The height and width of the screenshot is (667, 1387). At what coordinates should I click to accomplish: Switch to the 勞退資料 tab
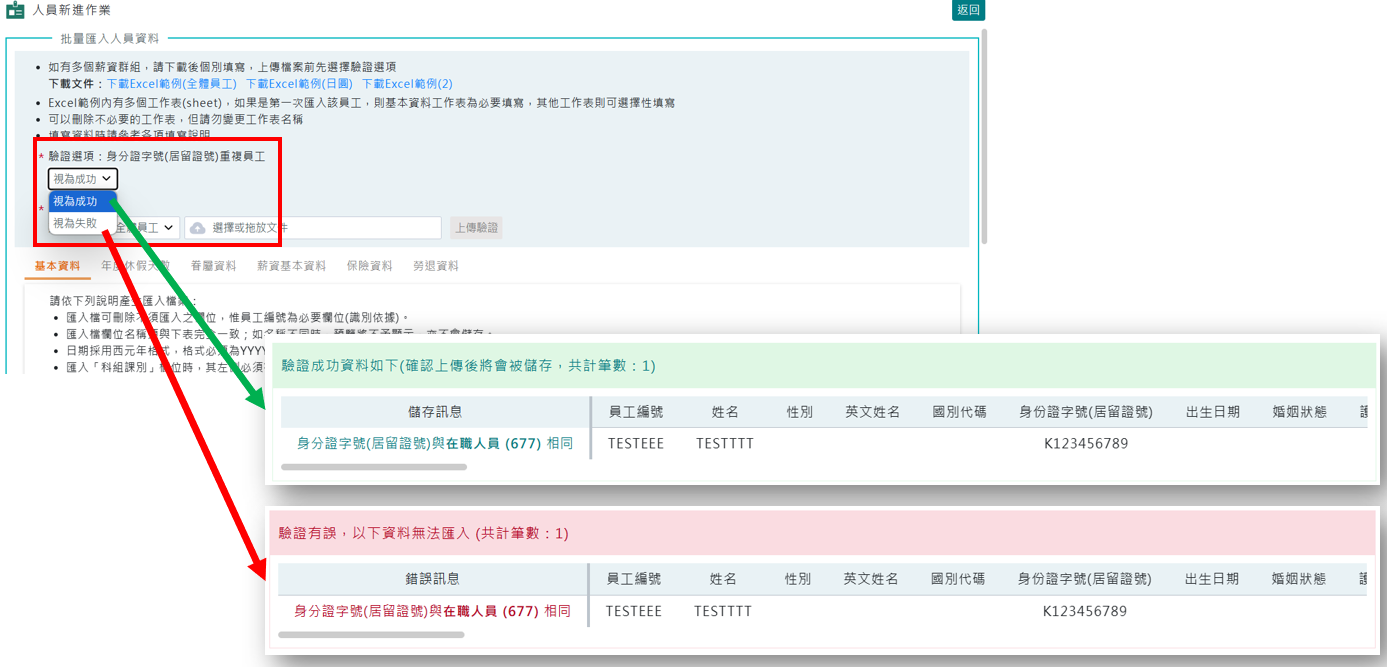point(435,266)
